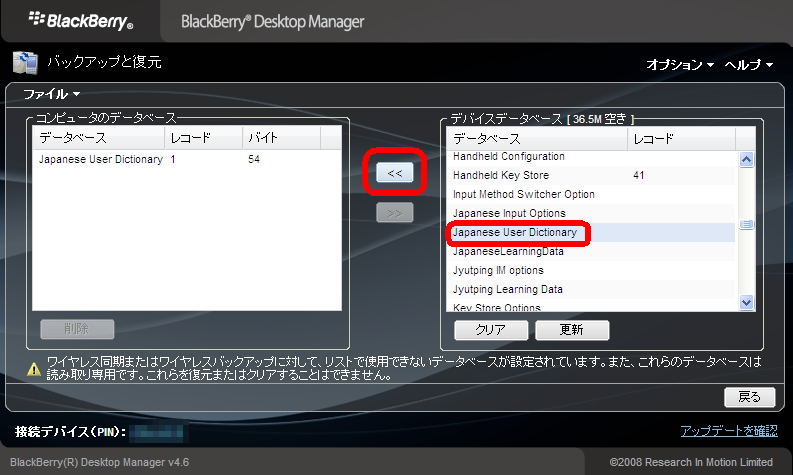Open the ヘルプ dropdown menu
Viewport: 793px width, 475px height.
coord(748,65)
